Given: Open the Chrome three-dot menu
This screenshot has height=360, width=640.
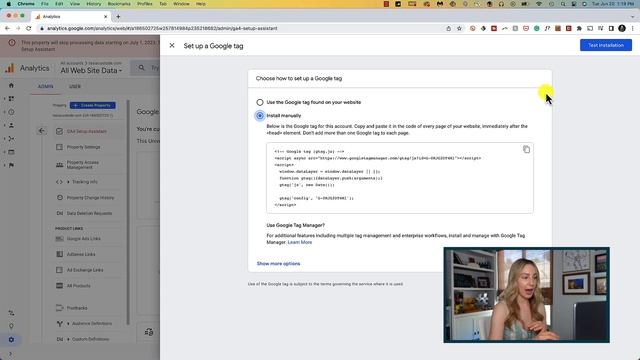Looking at the screenshot, I should point(633,28).
